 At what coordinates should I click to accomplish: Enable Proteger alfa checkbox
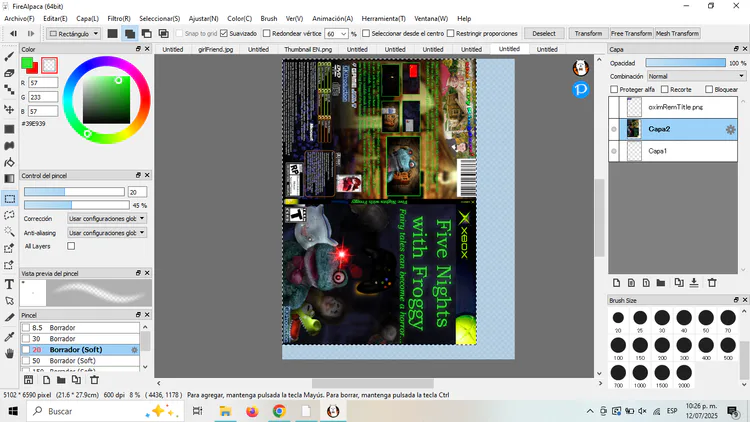[614, 89]
